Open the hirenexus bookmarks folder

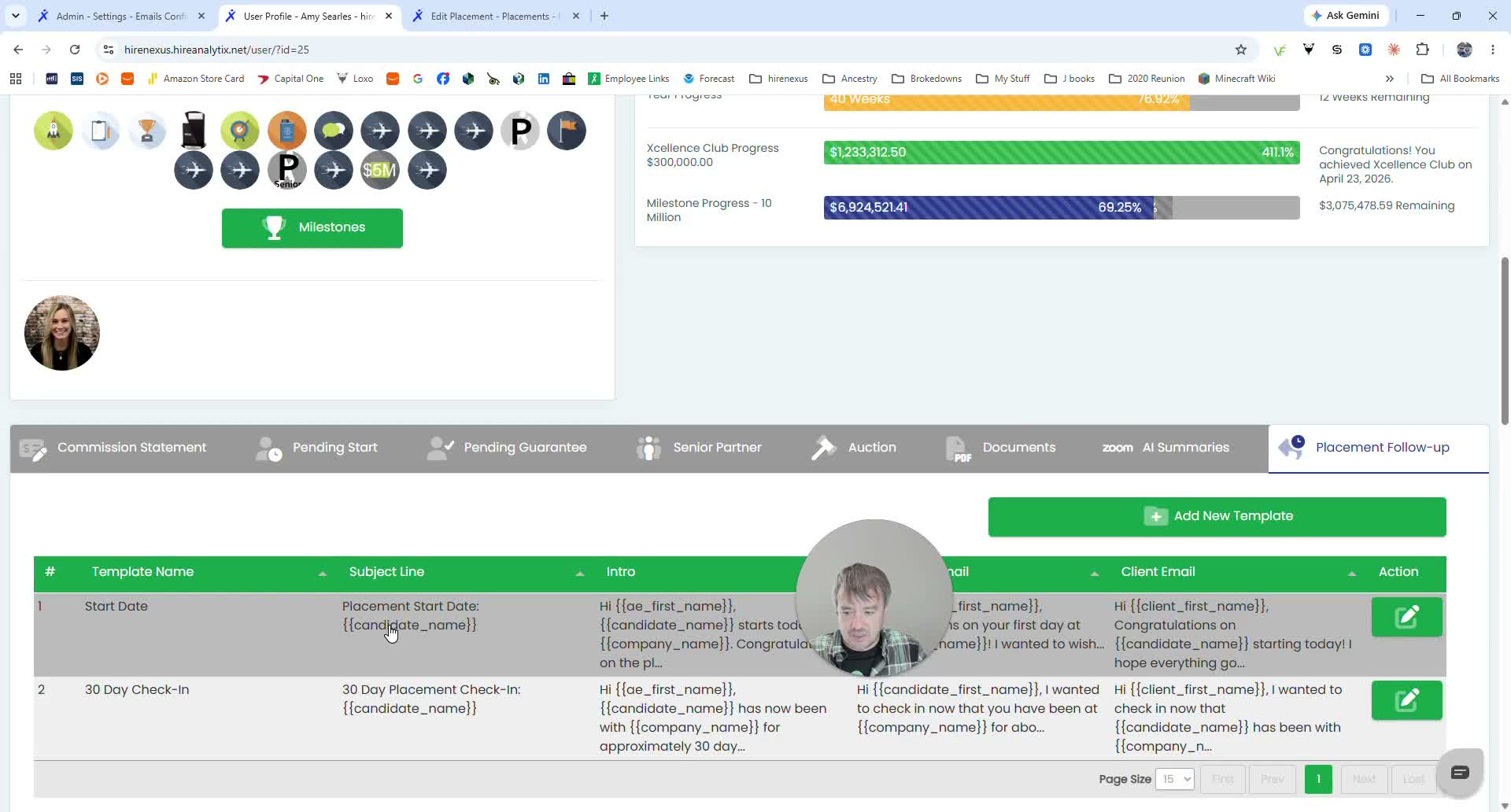tap(778, 79)
